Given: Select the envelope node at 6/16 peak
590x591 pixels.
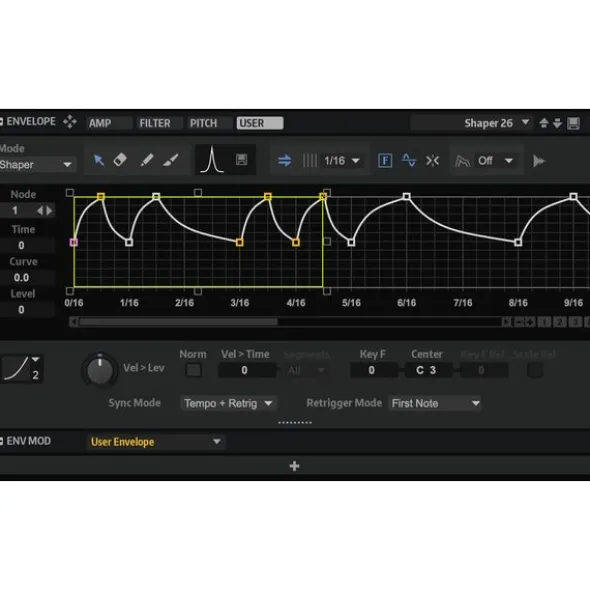Looking at the screenshot, I should pos(406,196).
